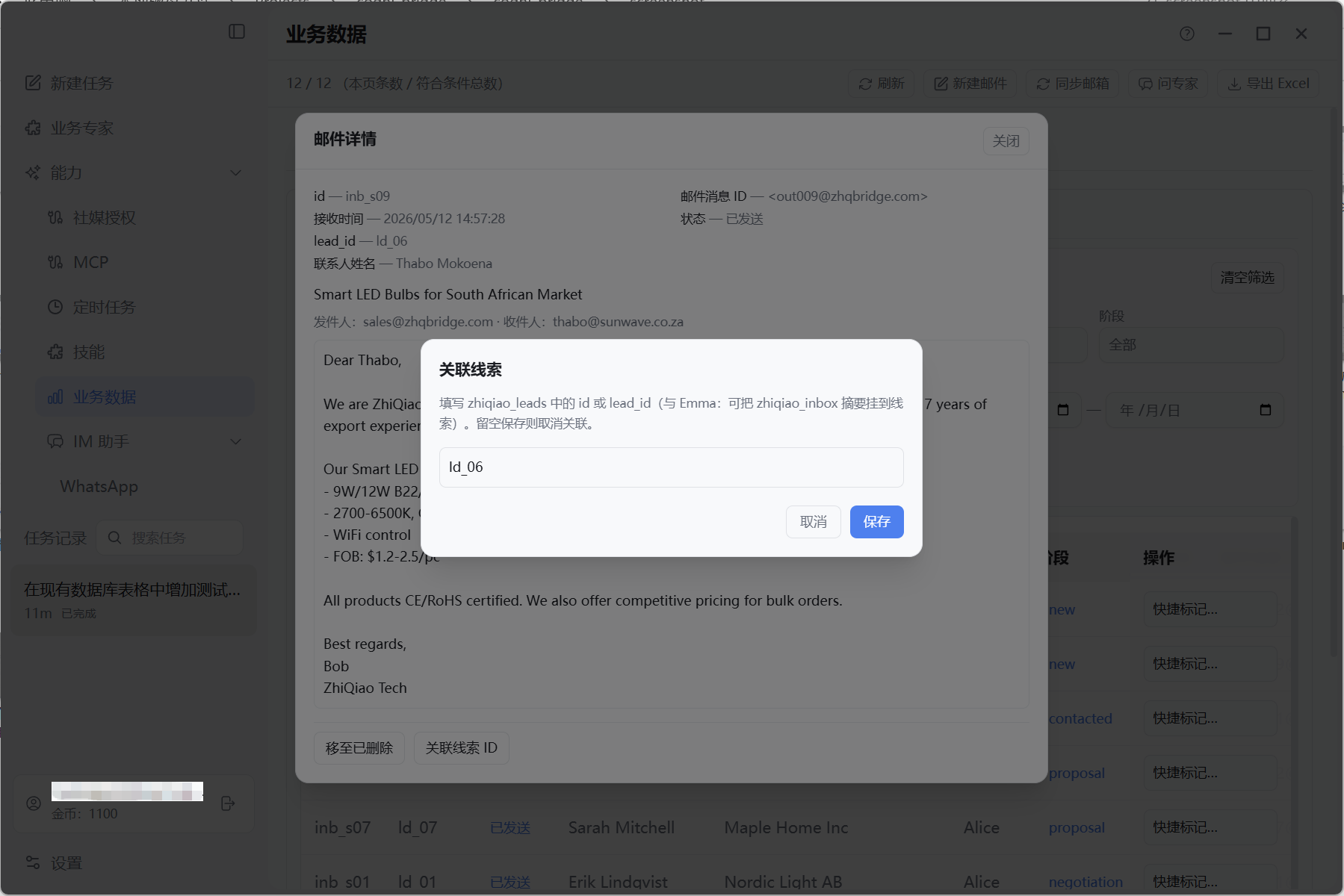Click 导出 Excel toolbar button
This screenshot has height=896, width=1344.
coord(1268,84)
